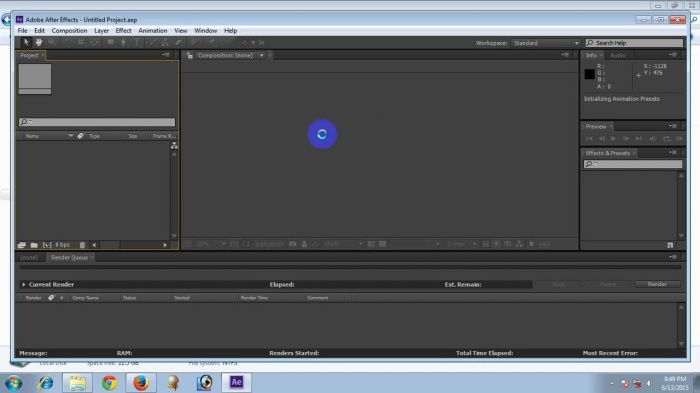Open Google Chrome from the taskbar
The width and height of the screenshot is (700, 393).
(x=109, y=383)
